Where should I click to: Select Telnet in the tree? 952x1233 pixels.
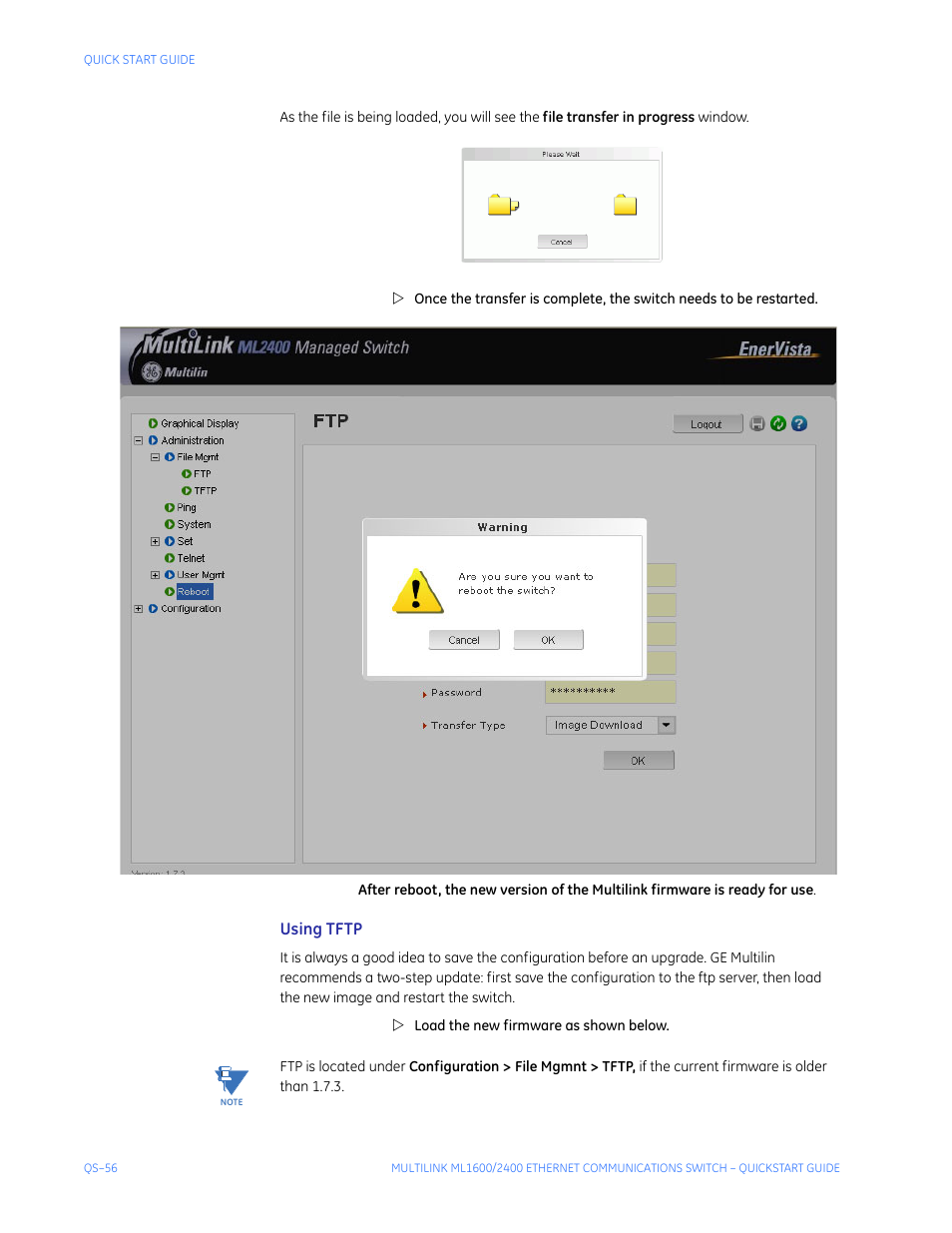coord(191,558)
